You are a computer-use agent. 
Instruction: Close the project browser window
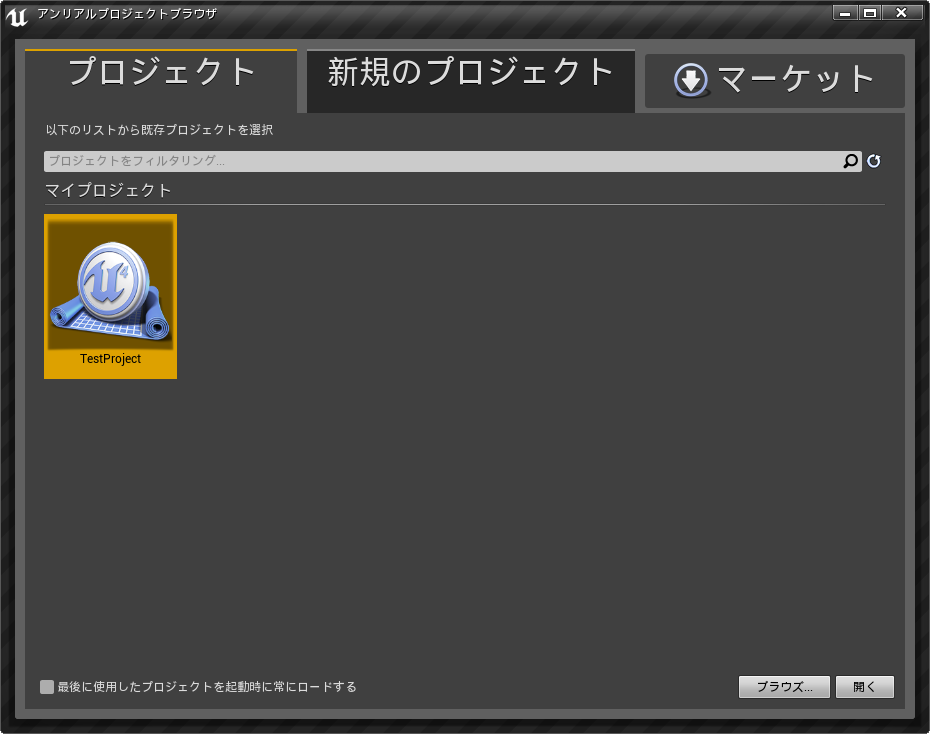pyautogui.click(x=903, y=13)
